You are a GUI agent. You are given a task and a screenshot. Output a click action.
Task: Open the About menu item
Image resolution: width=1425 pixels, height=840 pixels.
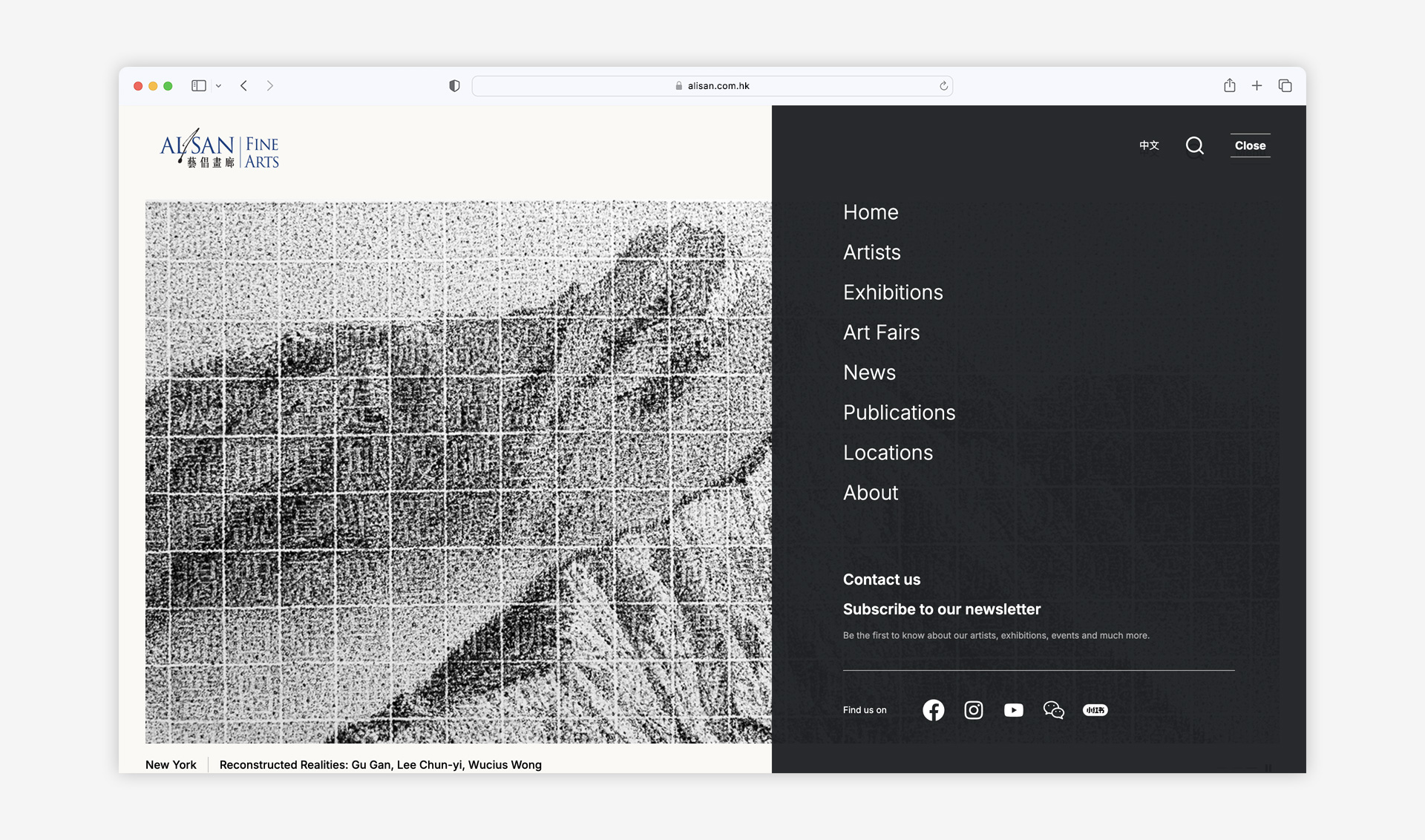(x=871, y=493)
